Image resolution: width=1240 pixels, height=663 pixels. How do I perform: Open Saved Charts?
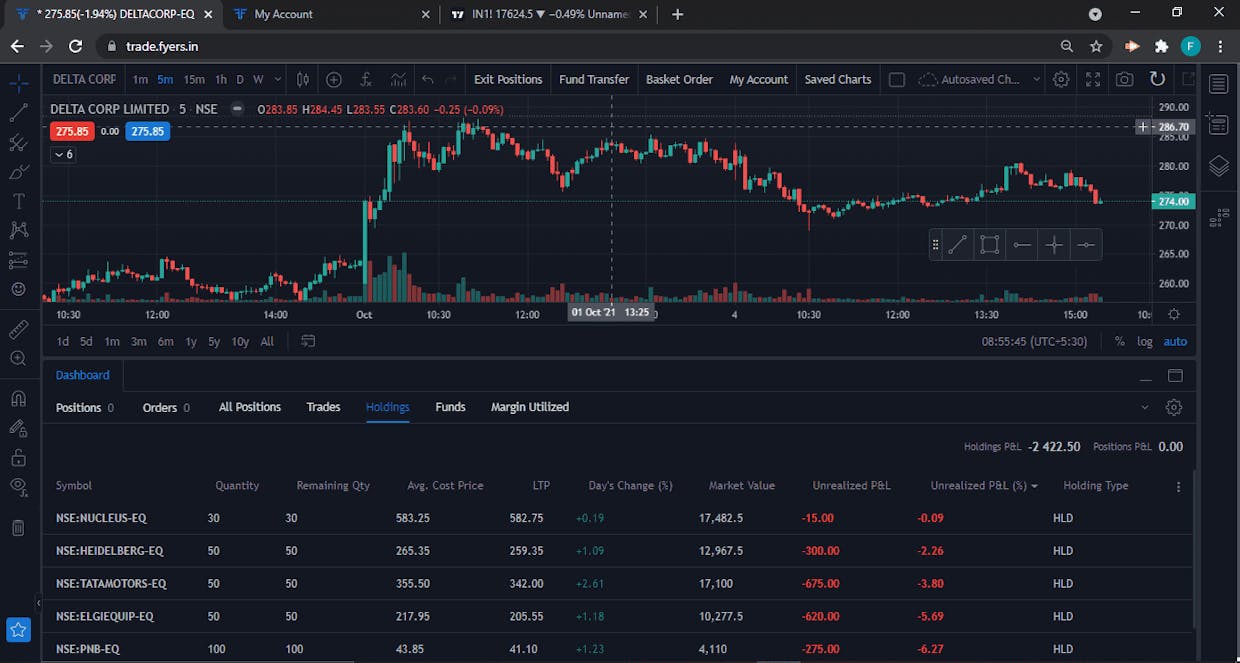click(838, 79)
